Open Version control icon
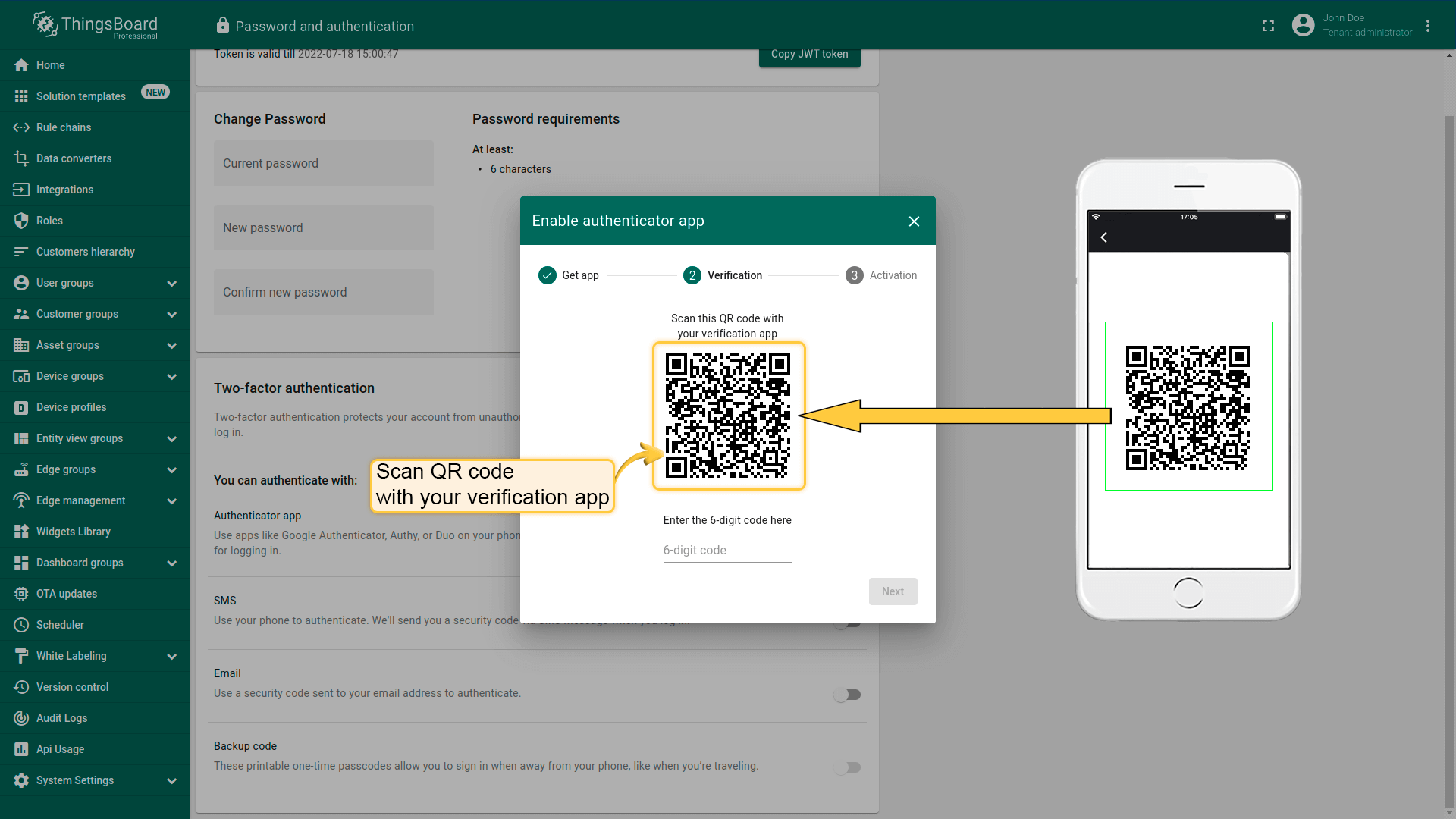Image resolution: width=1456 pixels, height=819 pixels. (21, 687)
